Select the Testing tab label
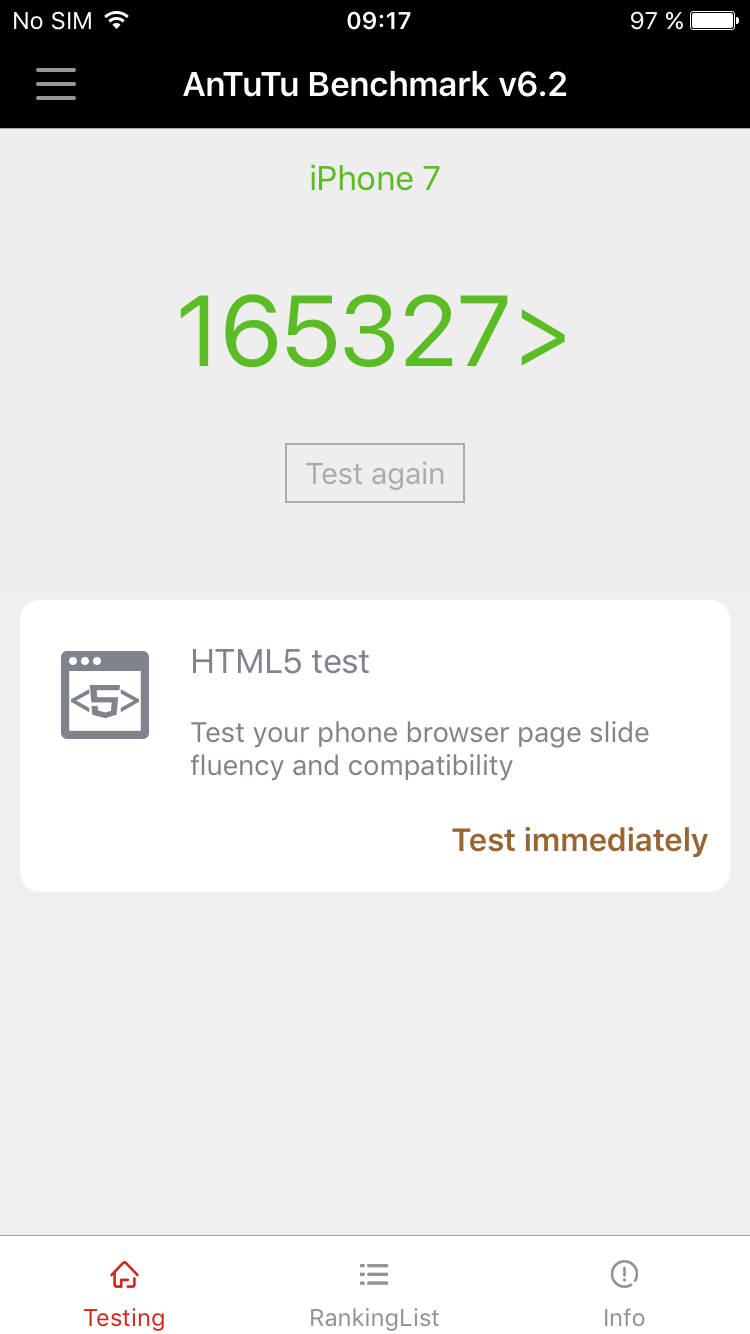 coord(124,1318)
